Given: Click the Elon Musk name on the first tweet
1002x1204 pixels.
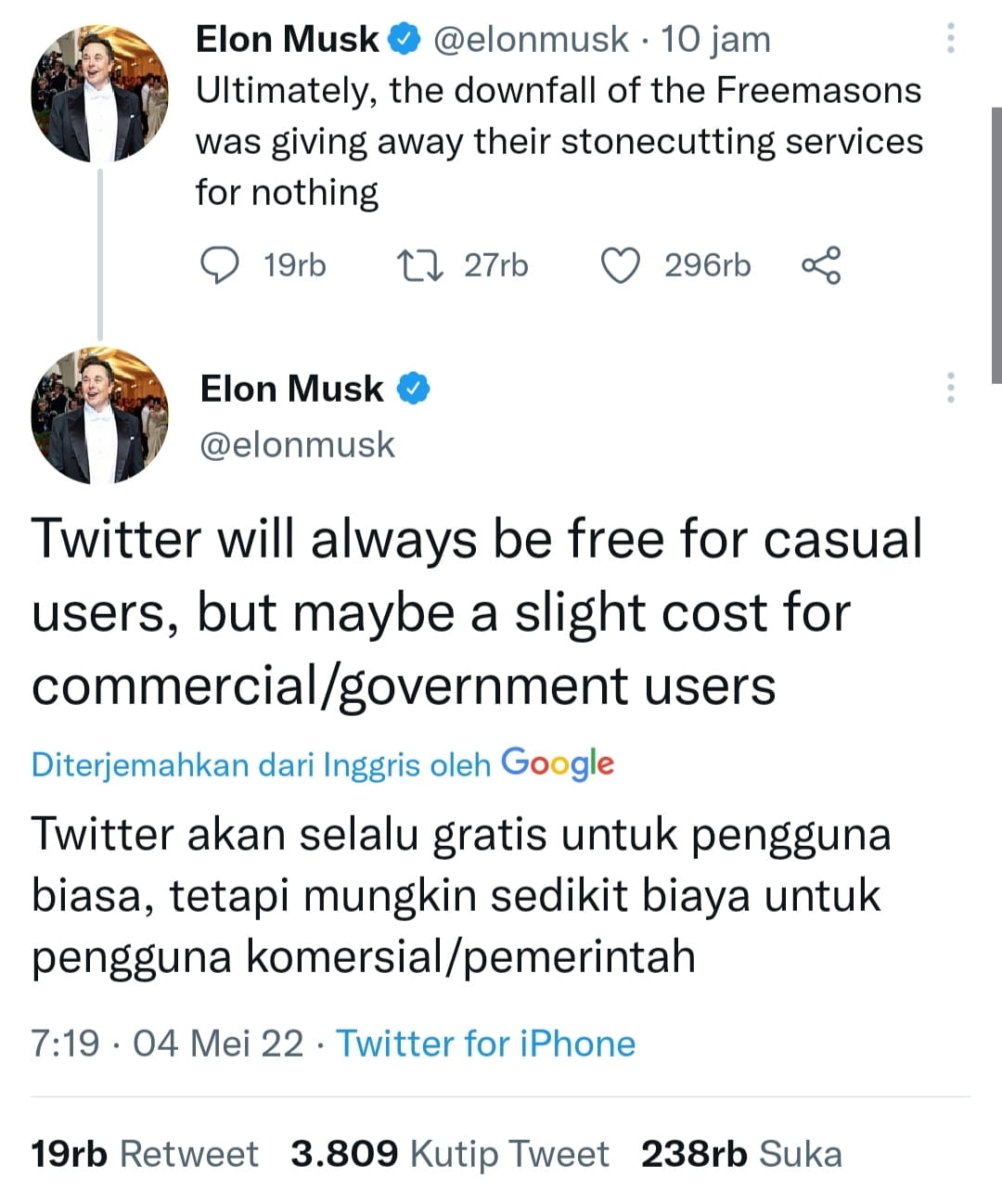Looking at the screenshot, I should point(288,39).
